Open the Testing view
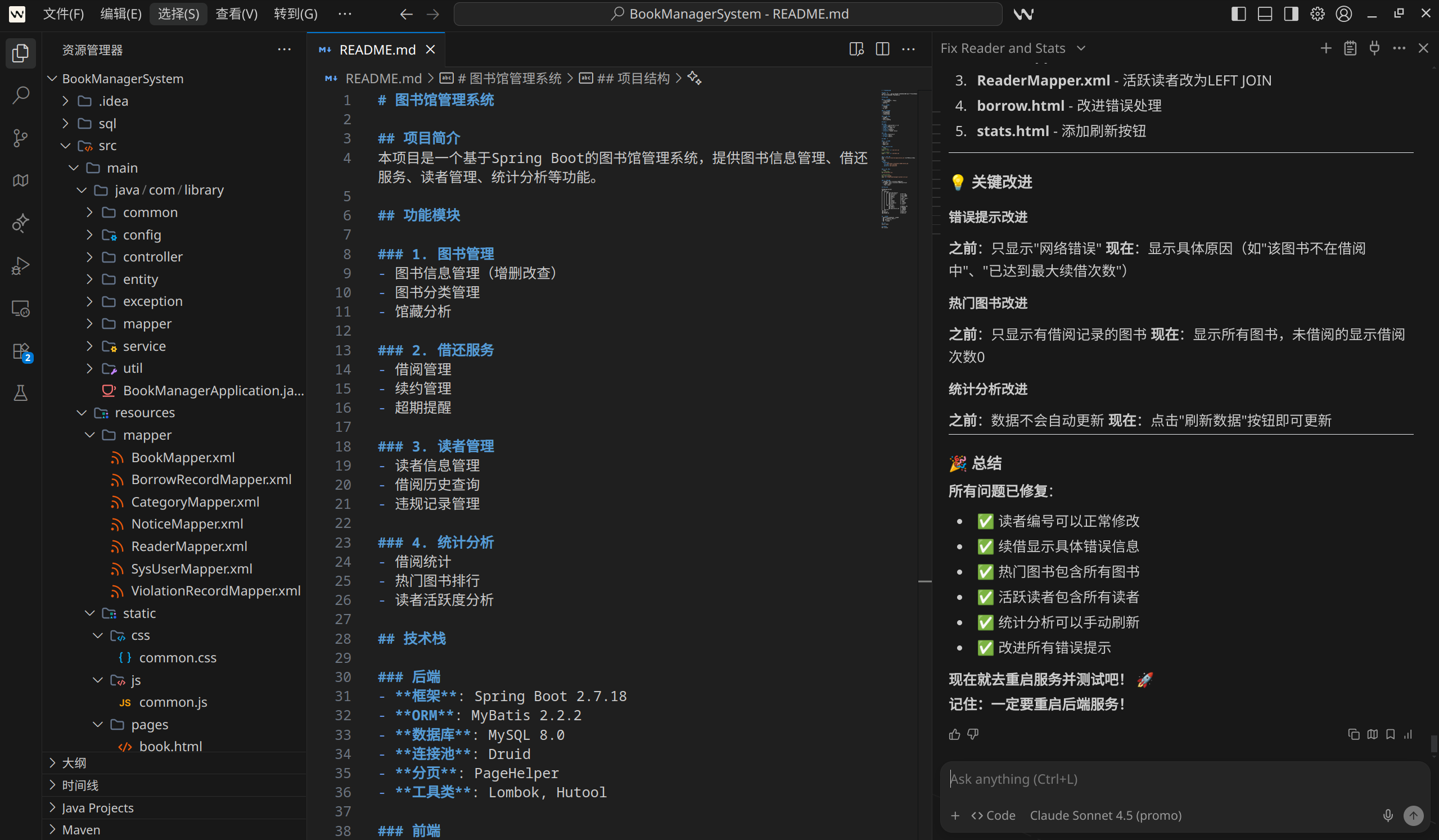The height and width of the screenshot is (840, 1439). (x=21, y=393)
